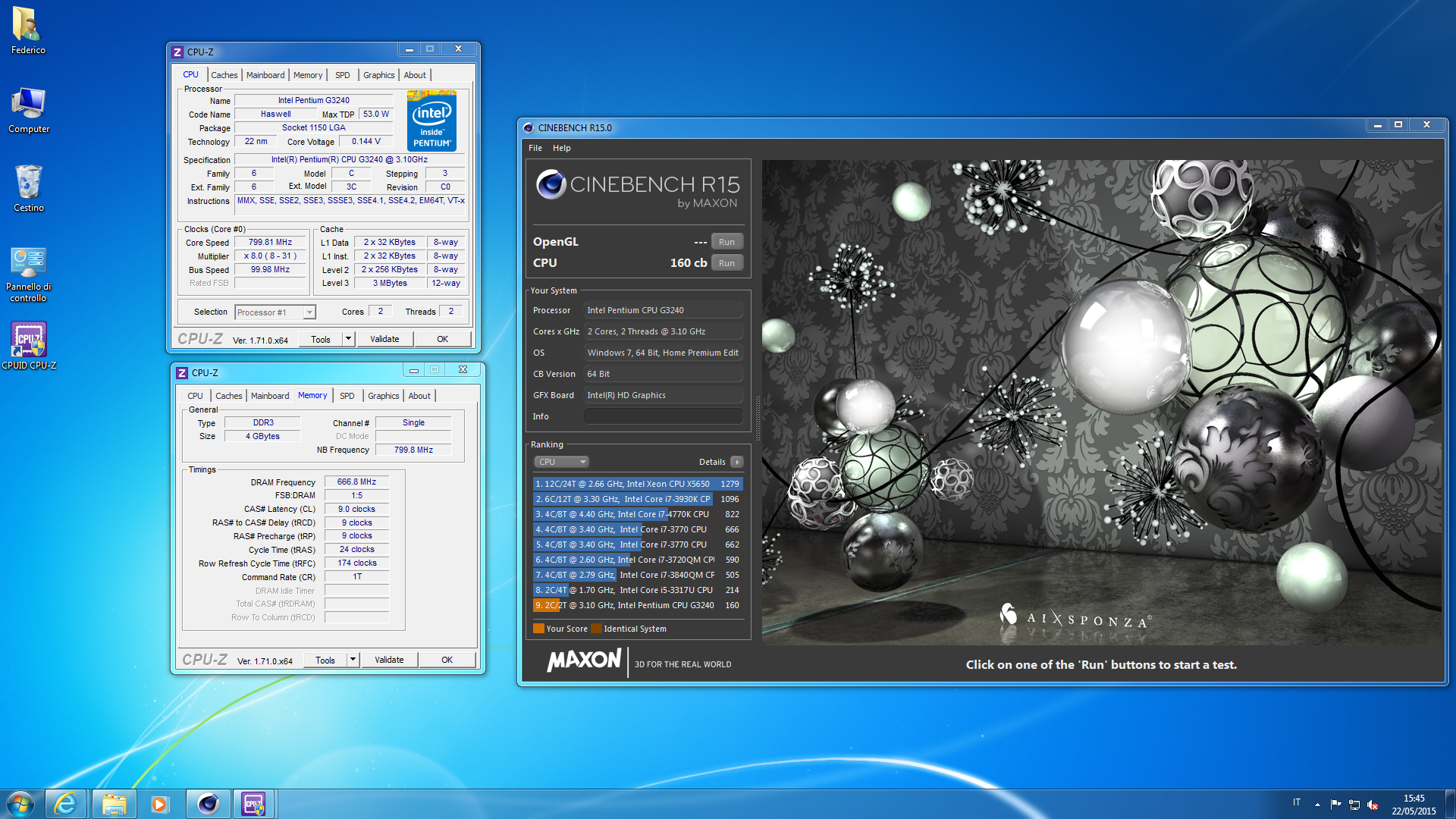The image size is (1456, 819).
Task: Run the OpenGL benchmark
Action: [x=726, y=242]
